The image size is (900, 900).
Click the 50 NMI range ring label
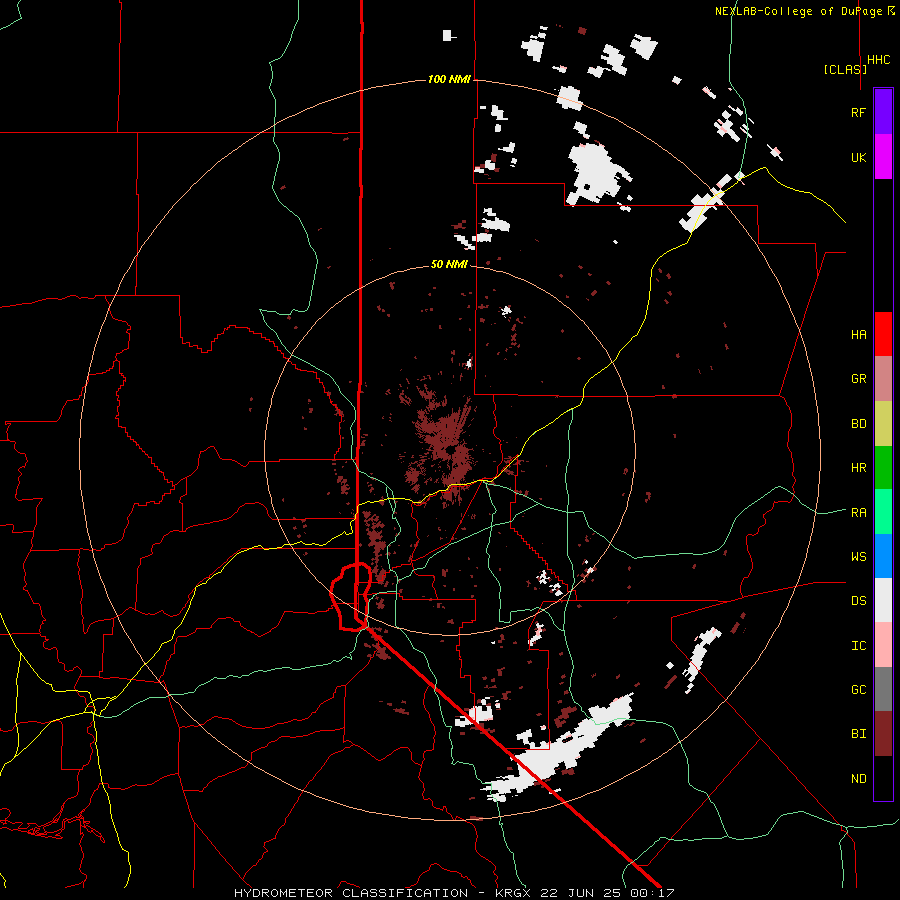point(449,264)
